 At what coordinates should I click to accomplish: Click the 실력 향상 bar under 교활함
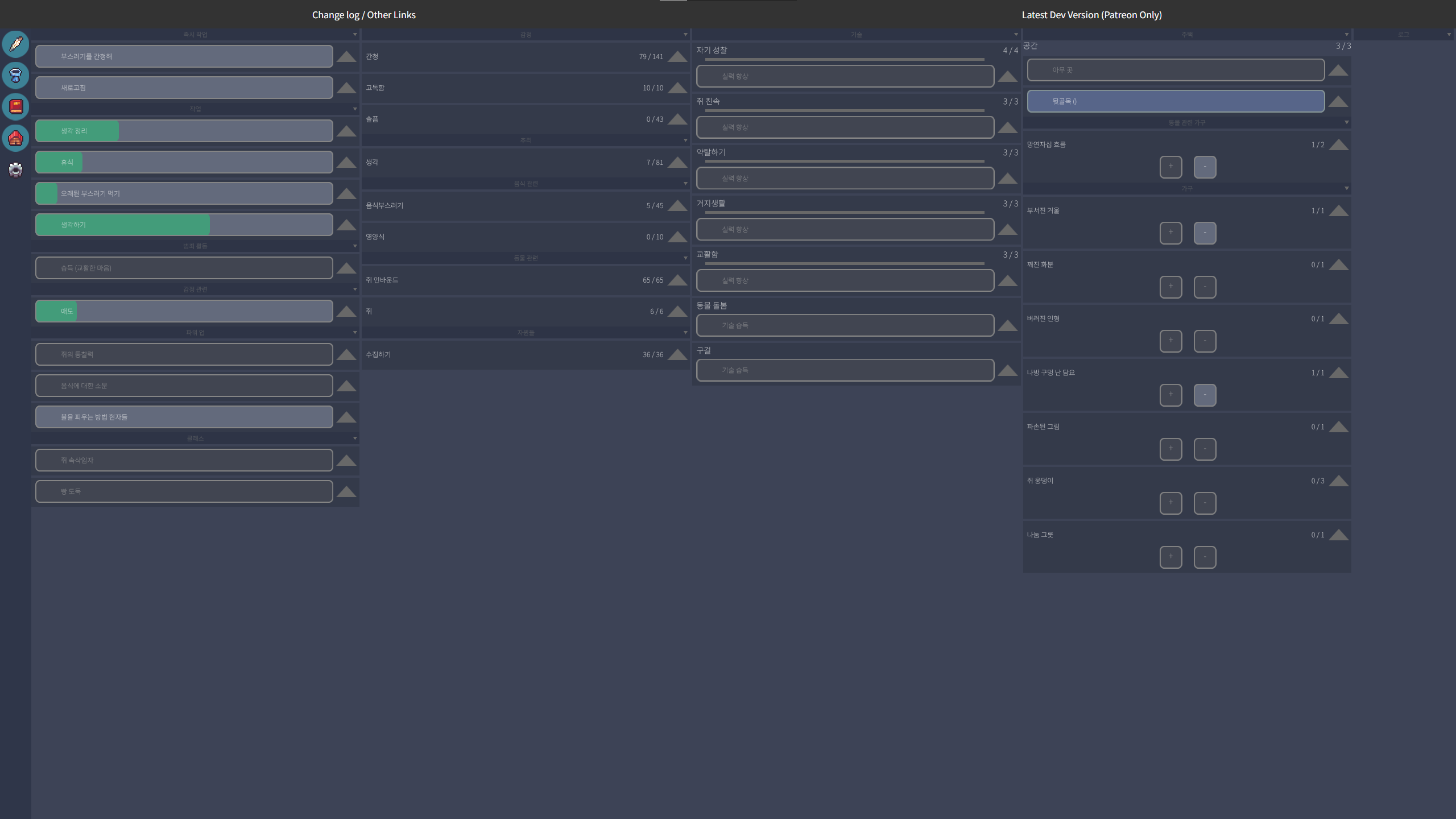[x=845, y=280]
